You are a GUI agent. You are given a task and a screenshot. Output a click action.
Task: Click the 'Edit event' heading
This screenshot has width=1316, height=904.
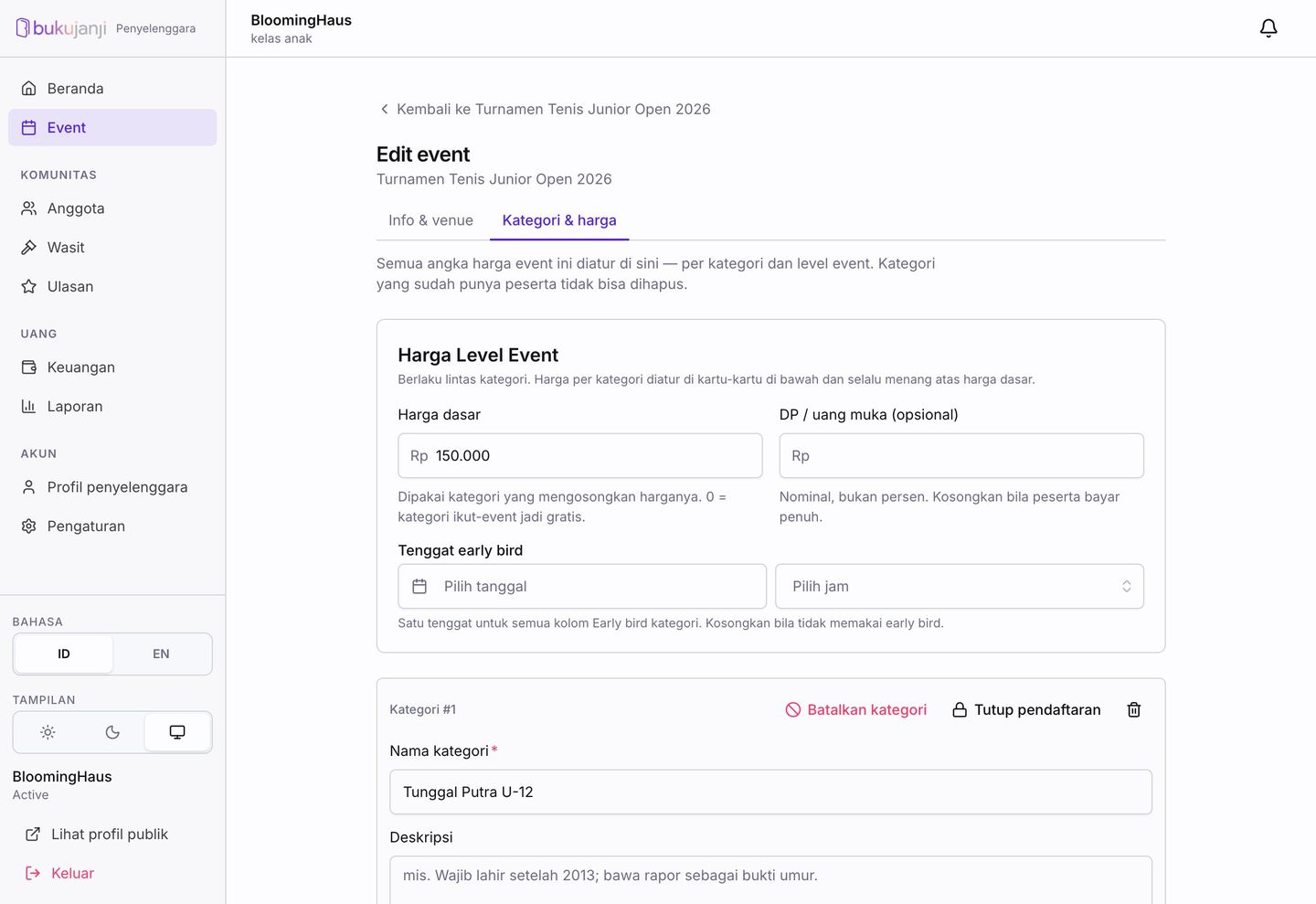(423, 154)
